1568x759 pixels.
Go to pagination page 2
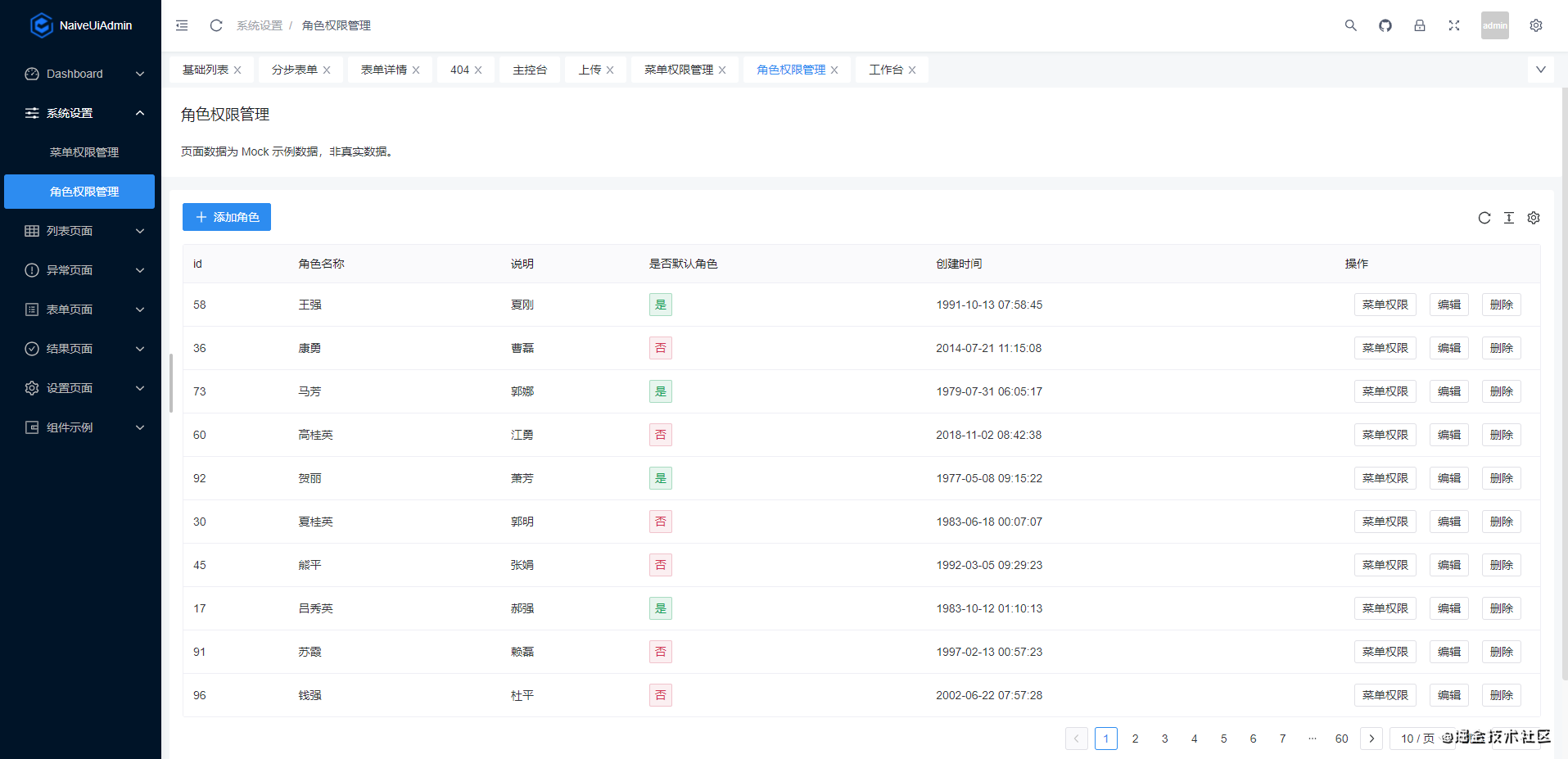point(1136,739)
